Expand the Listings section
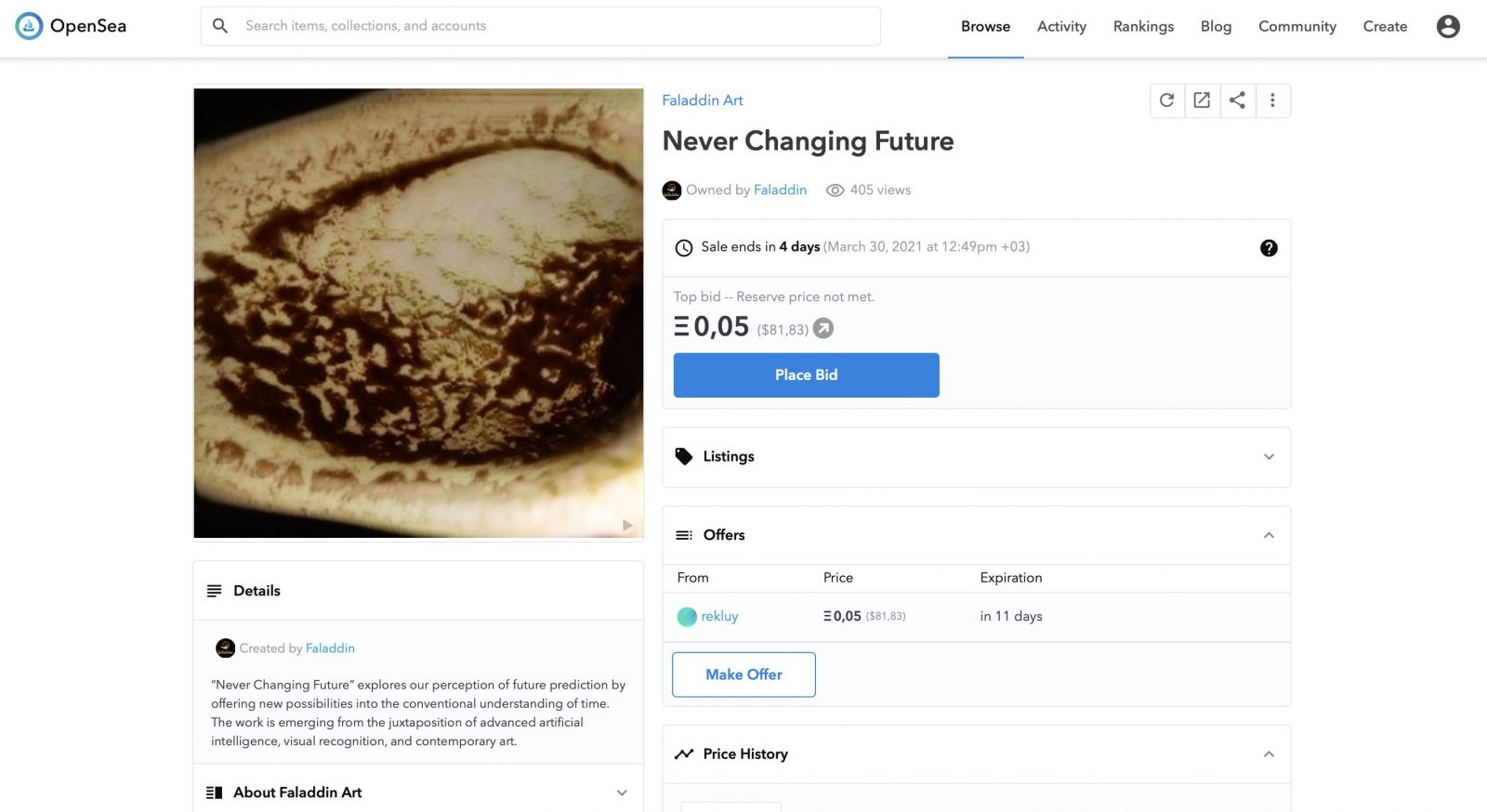This screenshot has width=1487, height=812. [1269, 457]
